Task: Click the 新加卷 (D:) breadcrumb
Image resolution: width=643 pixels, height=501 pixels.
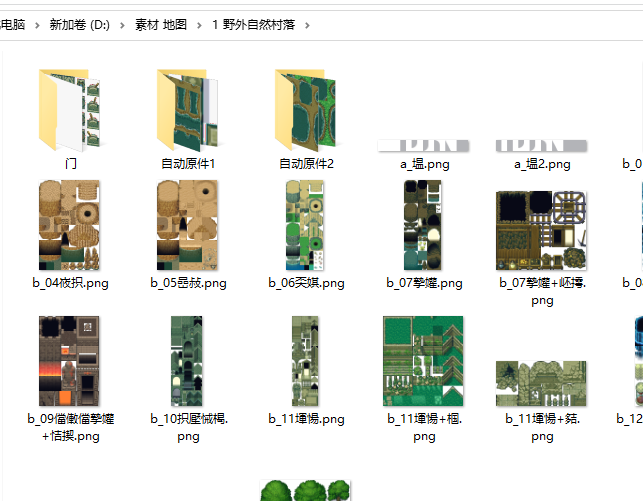Action: [x=80, y=25]
